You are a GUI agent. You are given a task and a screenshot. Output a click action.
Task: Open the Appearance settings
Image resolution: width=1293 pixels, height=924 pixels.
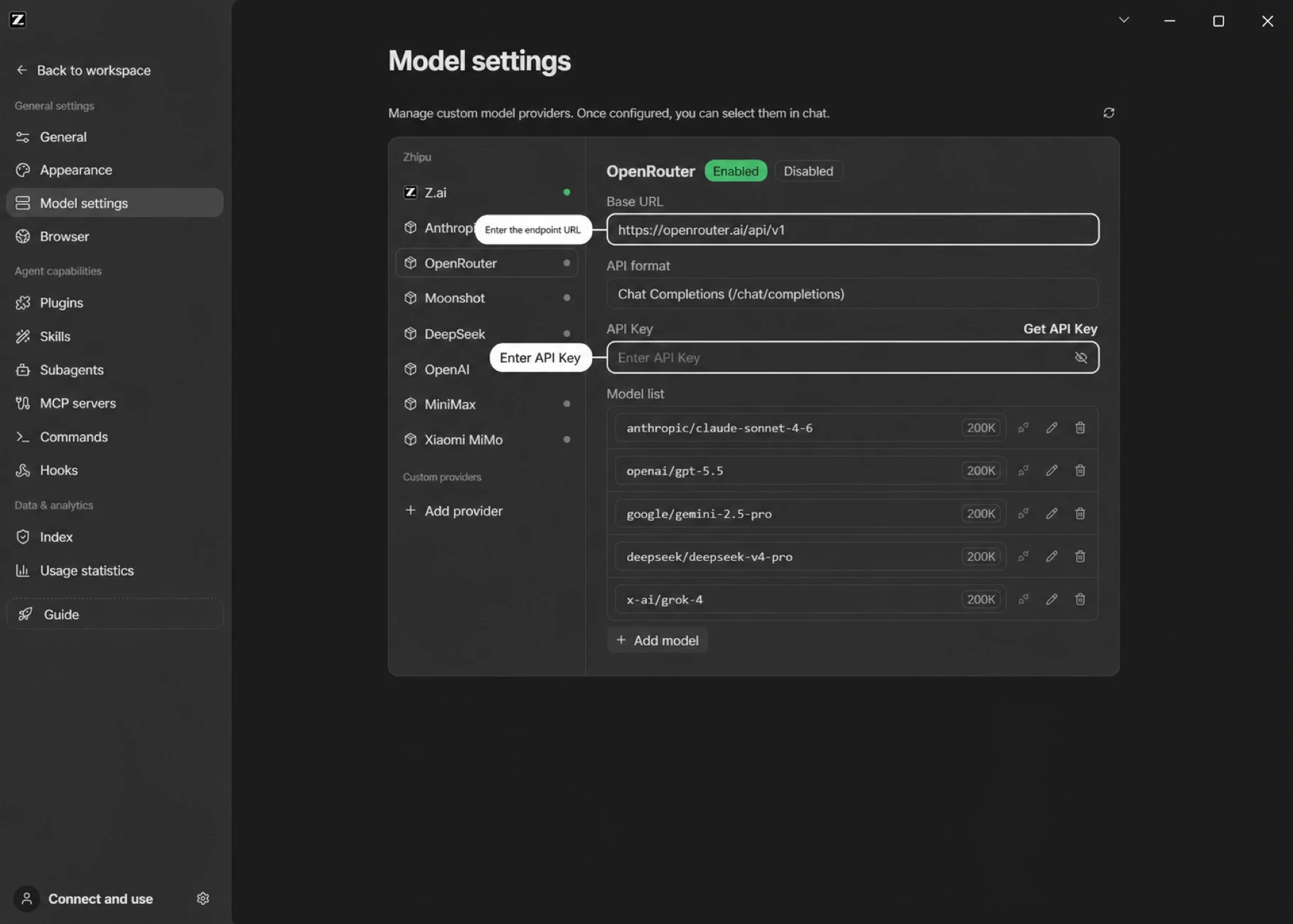114,170
